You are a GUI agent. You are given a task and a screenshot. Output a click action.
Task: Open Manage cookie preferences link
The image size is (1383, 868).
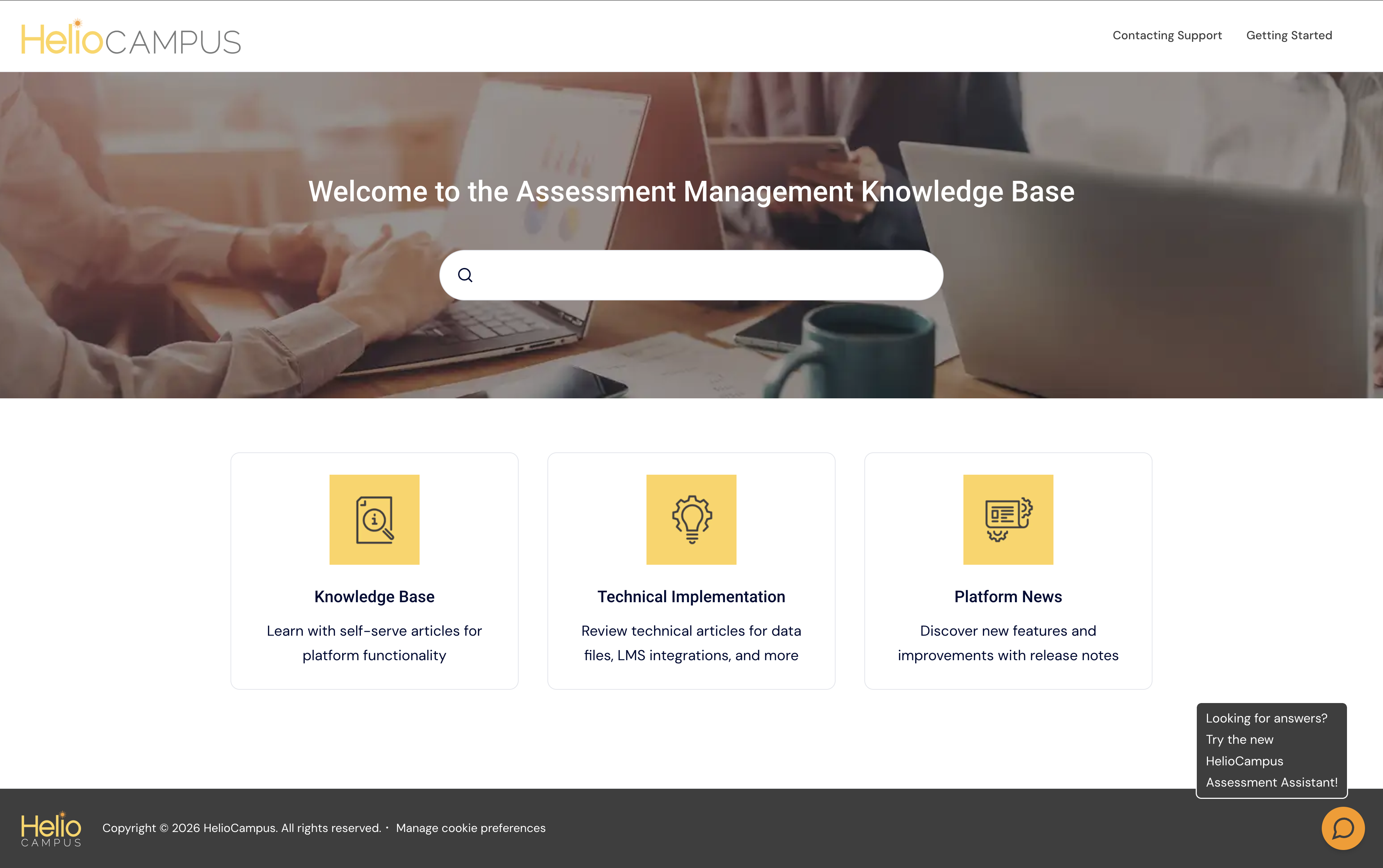471,828
